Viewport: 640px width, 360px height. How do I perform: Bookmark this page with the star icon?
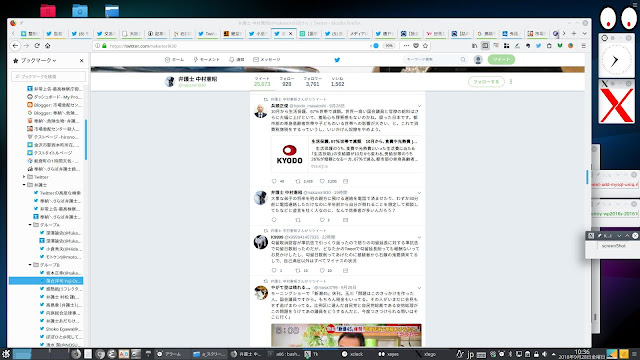pyautogui.click(x=425, y=46)
